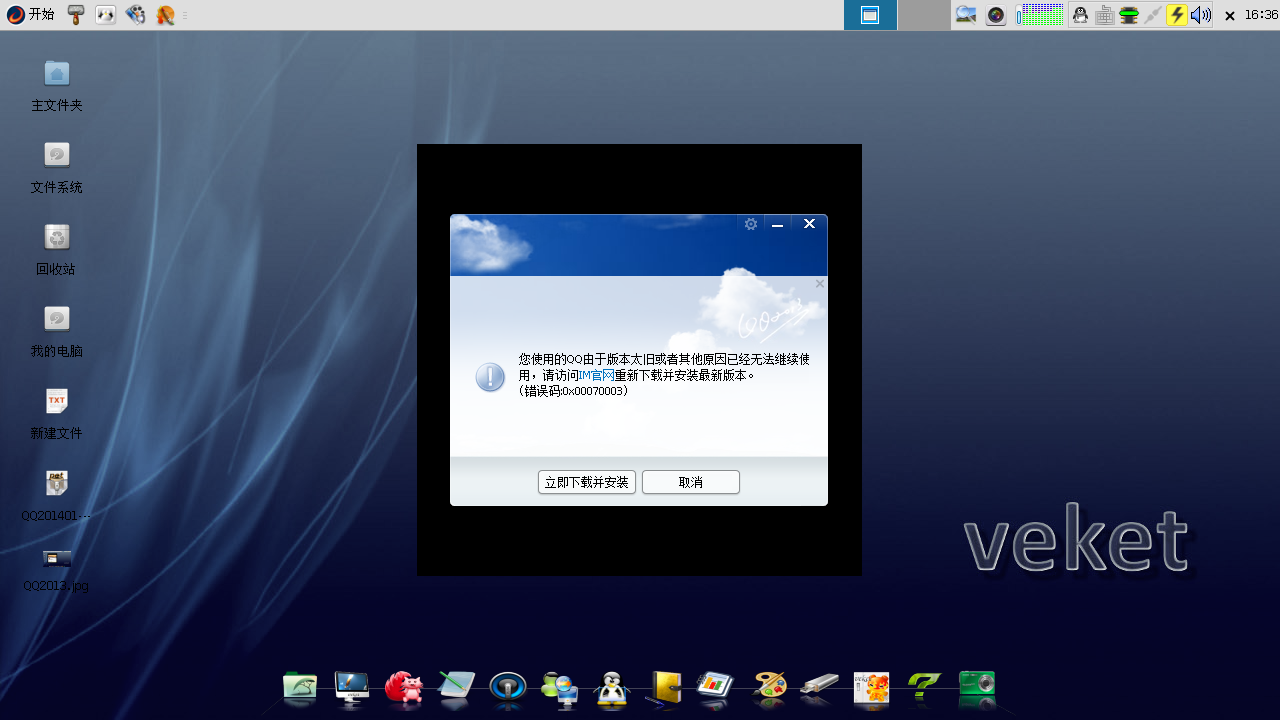Click the gray plug tray icon
The height and width of the screenshot is (720, 1280).
pos(1153,15)
